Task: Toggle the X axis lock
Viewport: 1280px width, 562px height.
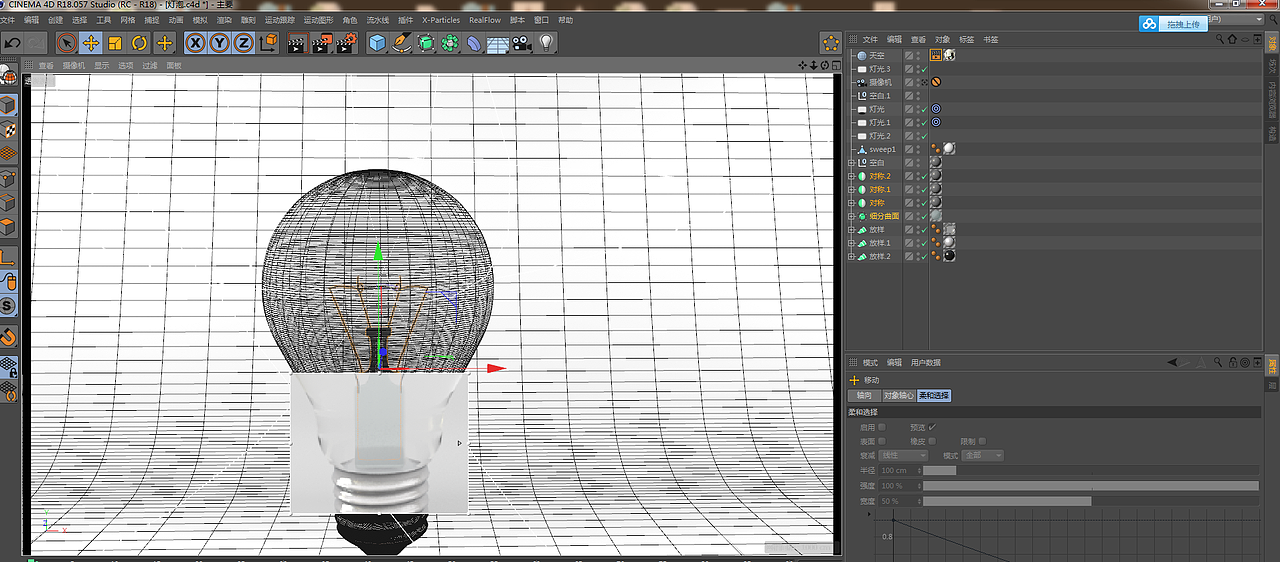Action: [x=196, y=43]
